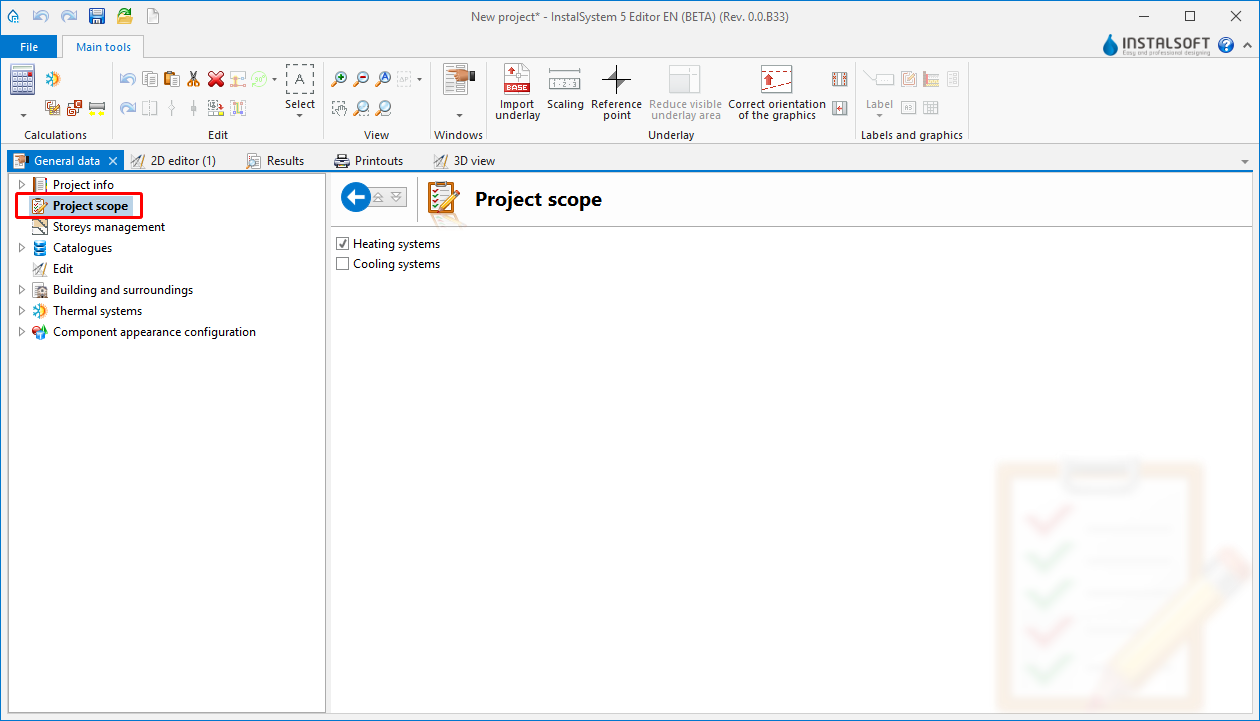
Task: Expand the Project info tree node
Action: 22,185
